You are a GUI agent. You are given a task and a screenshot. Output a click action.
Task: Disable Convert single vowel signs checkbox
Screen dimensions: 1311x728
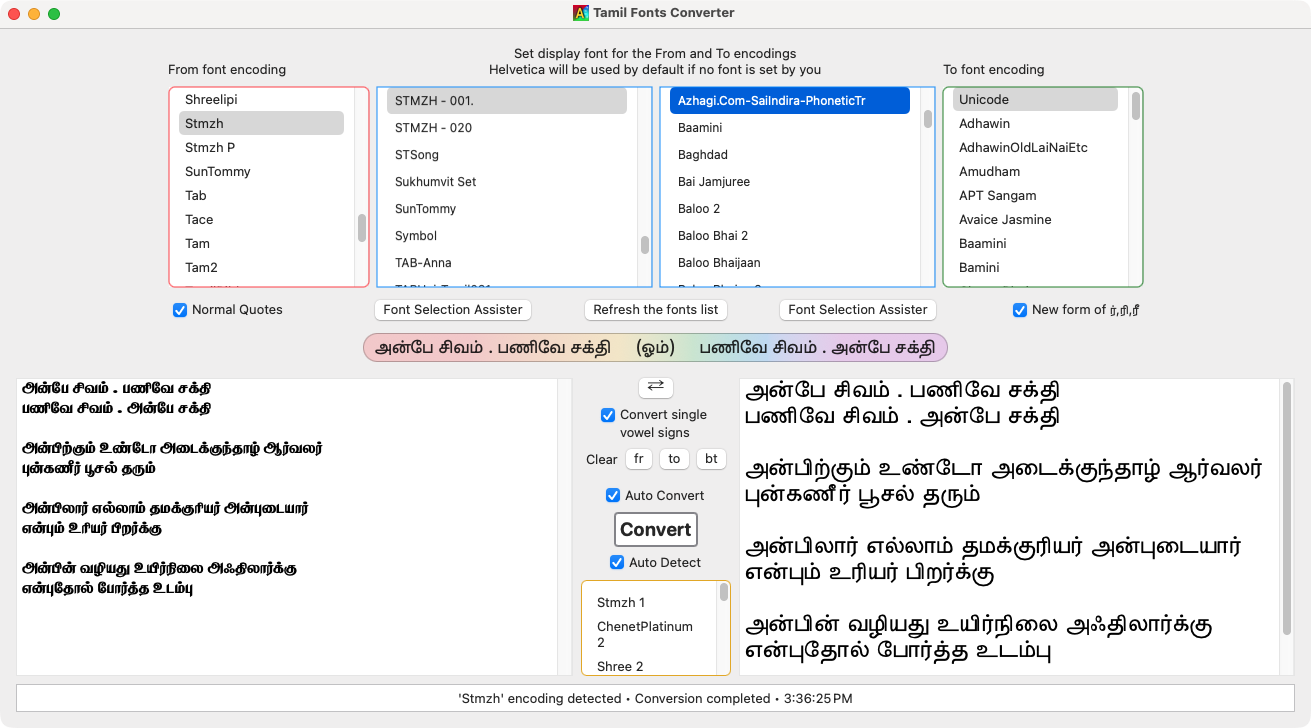[x=608, y=415]
